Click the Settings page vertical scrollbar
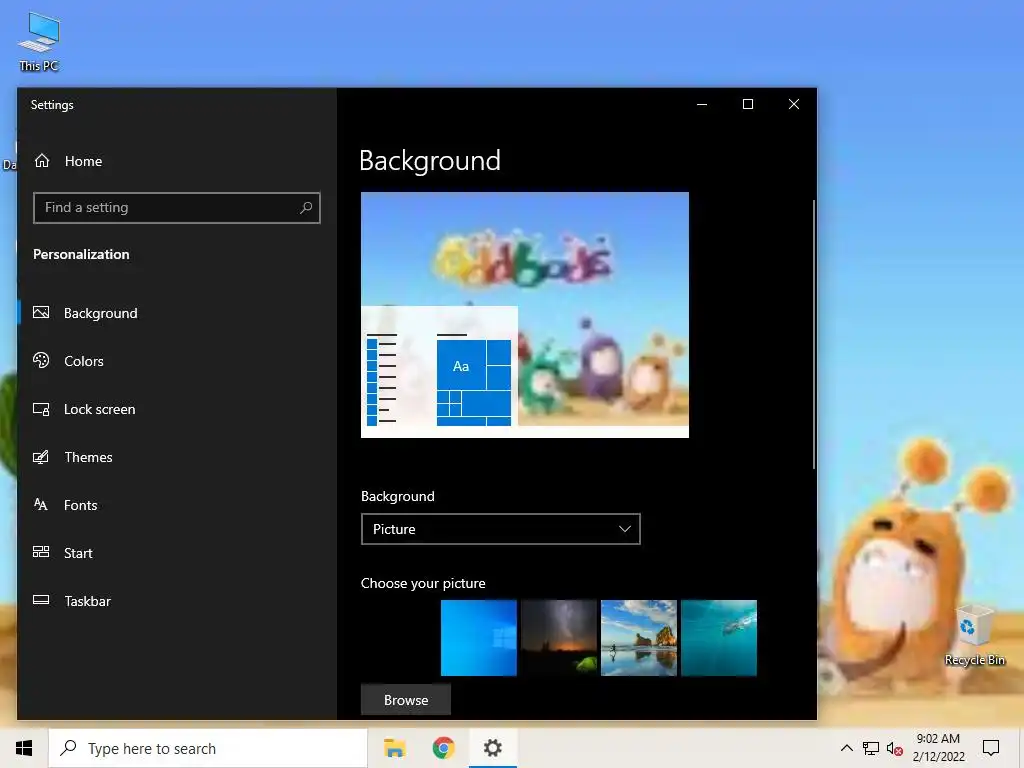This screenshot has height=768, width=1024. [x=814, y=334]
